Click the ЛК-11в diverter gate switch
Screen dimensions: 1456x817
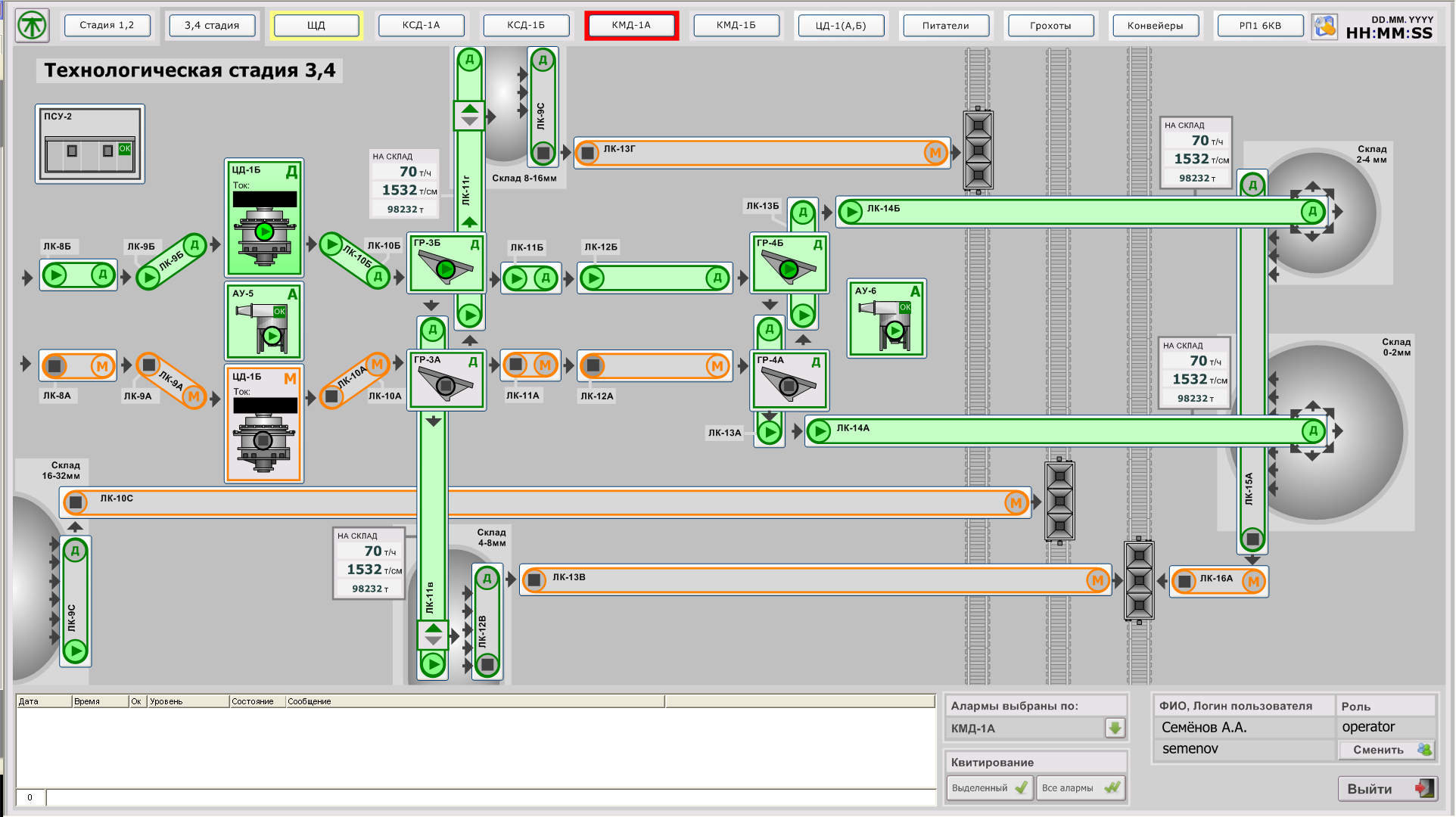click(433, 635)
